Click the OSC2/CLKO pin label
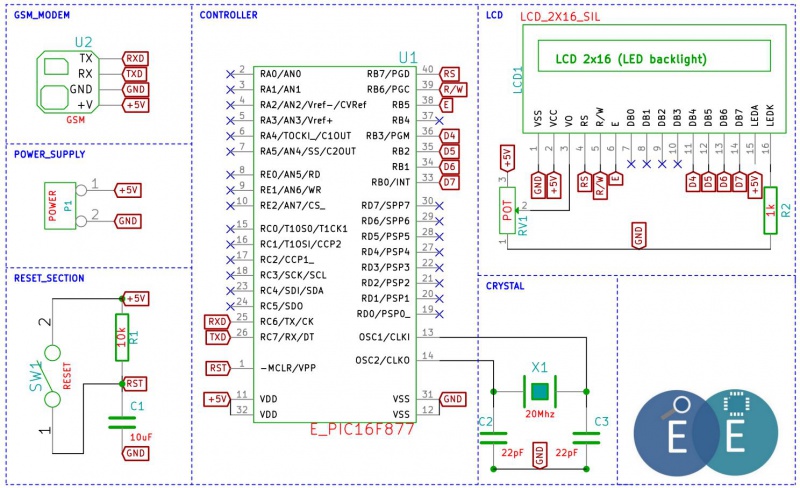This screenshot has width=800, height=488. (383, 360)
